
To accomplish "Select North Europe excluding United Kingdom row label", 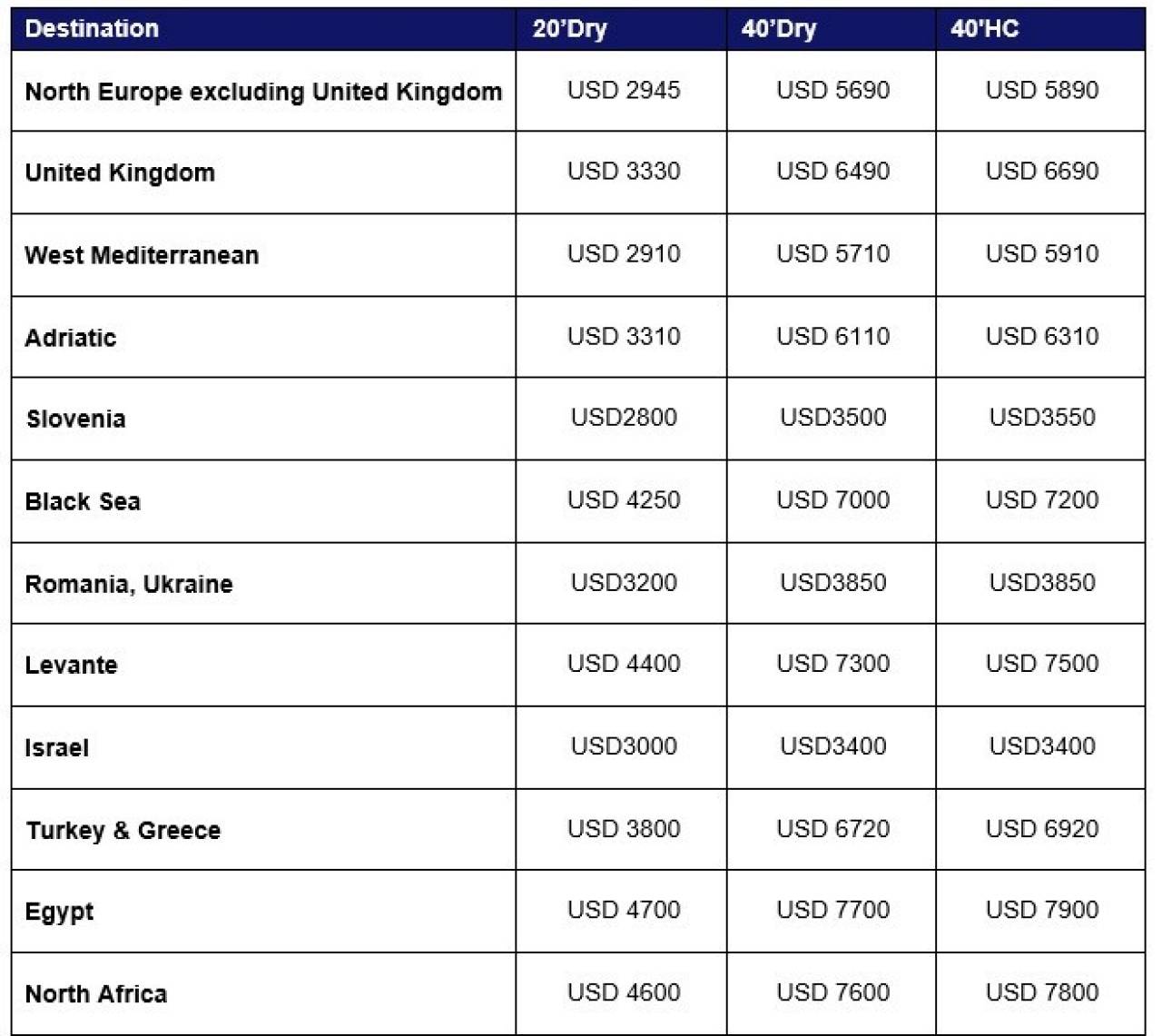I will point(263,92).
